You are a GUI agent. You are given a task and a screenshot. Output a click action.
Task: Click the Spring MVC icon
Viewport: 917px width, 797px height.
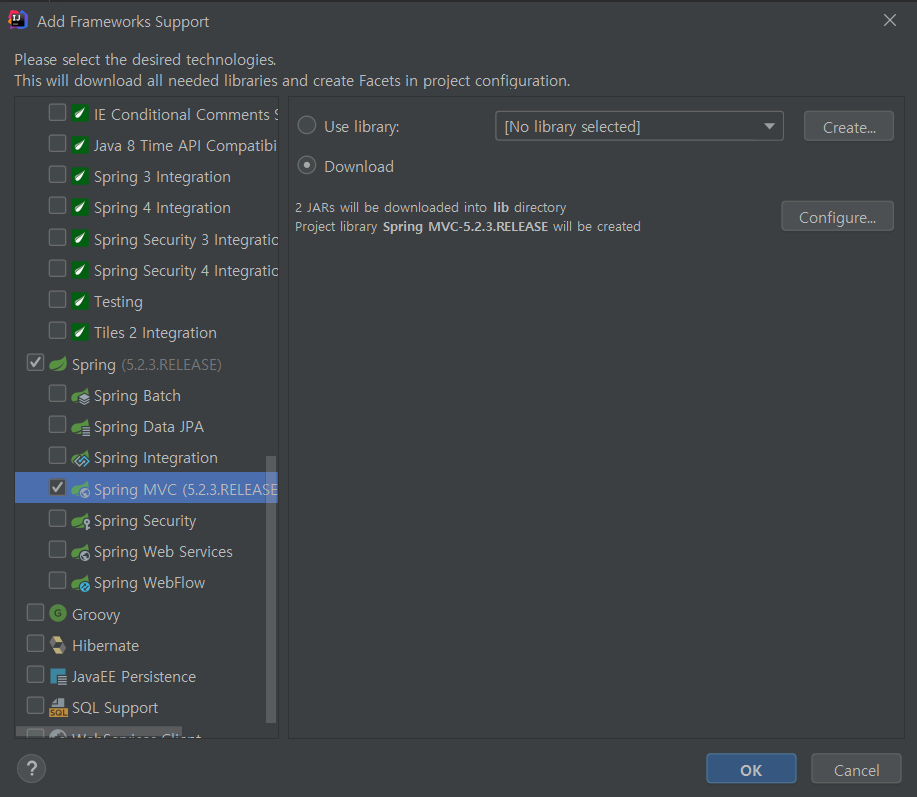[x=81, y=490]
